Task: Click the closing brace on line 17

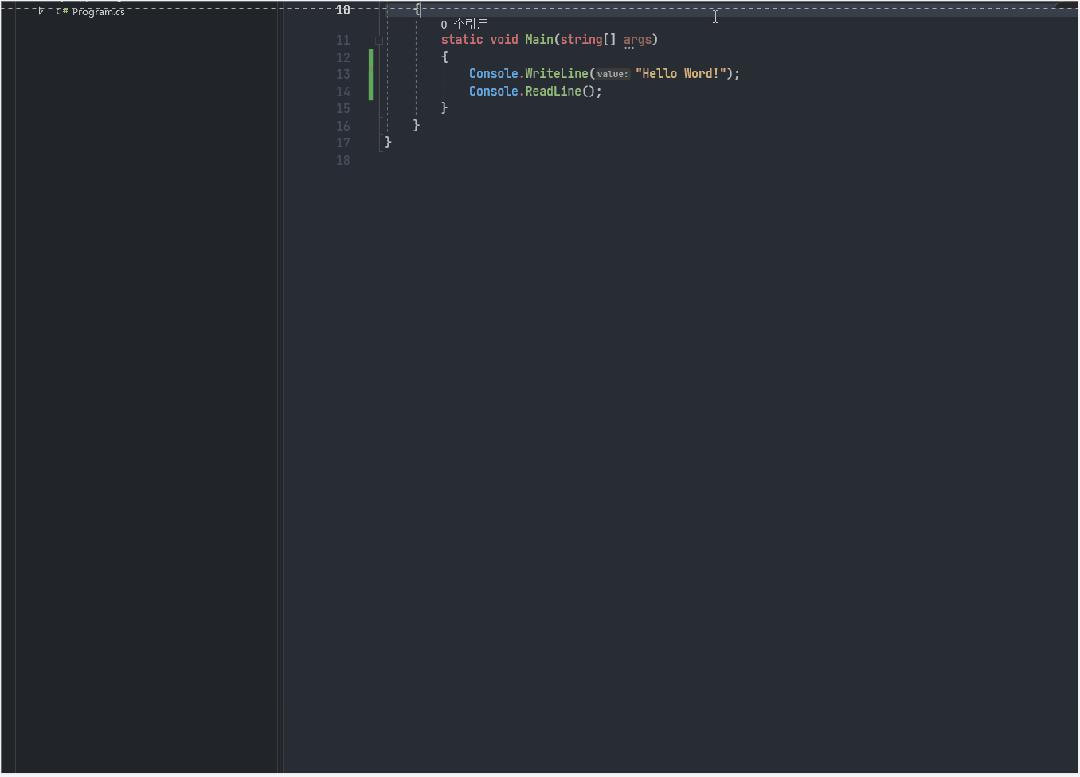Action: point(388,142)
